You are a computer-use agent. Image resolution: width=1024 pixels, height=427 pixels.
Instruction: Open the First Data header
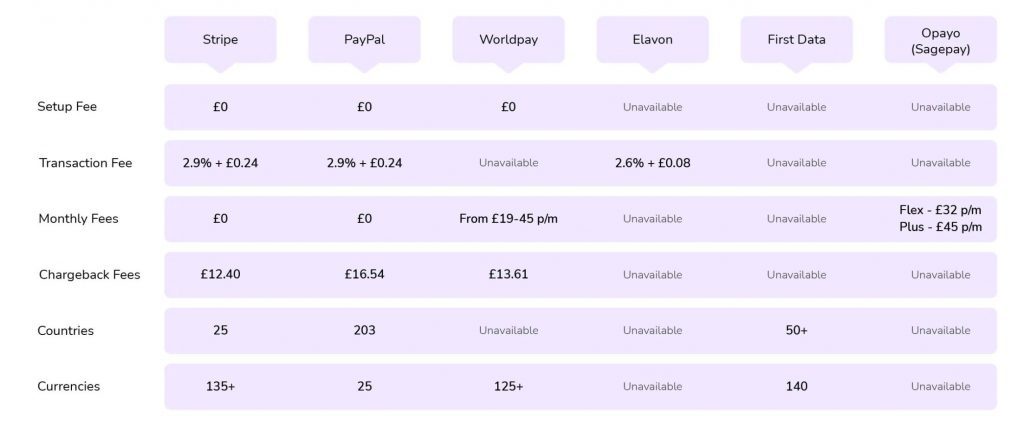point(796,40)
